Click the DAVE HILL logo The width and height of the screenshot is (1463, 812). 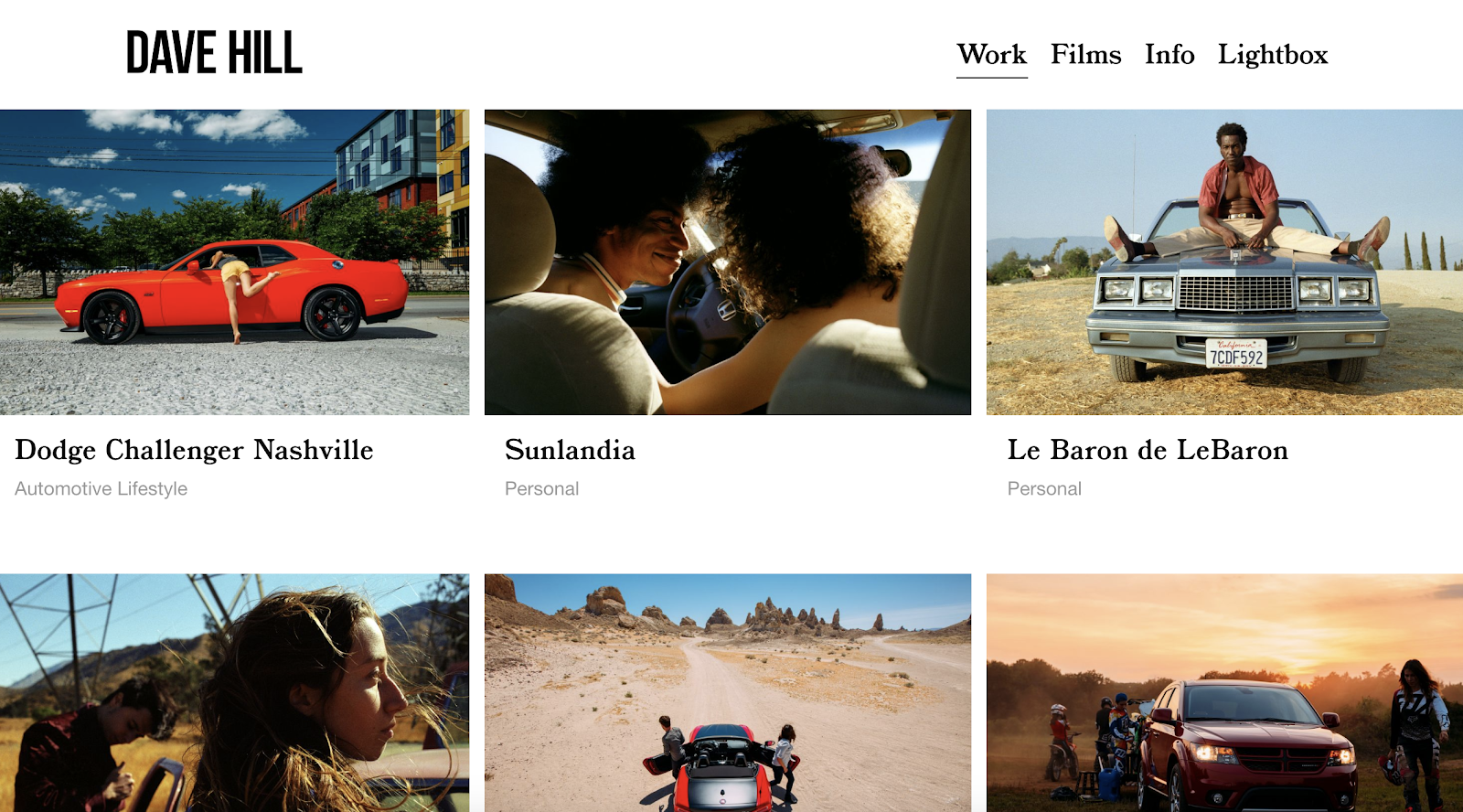click(214, 52)
